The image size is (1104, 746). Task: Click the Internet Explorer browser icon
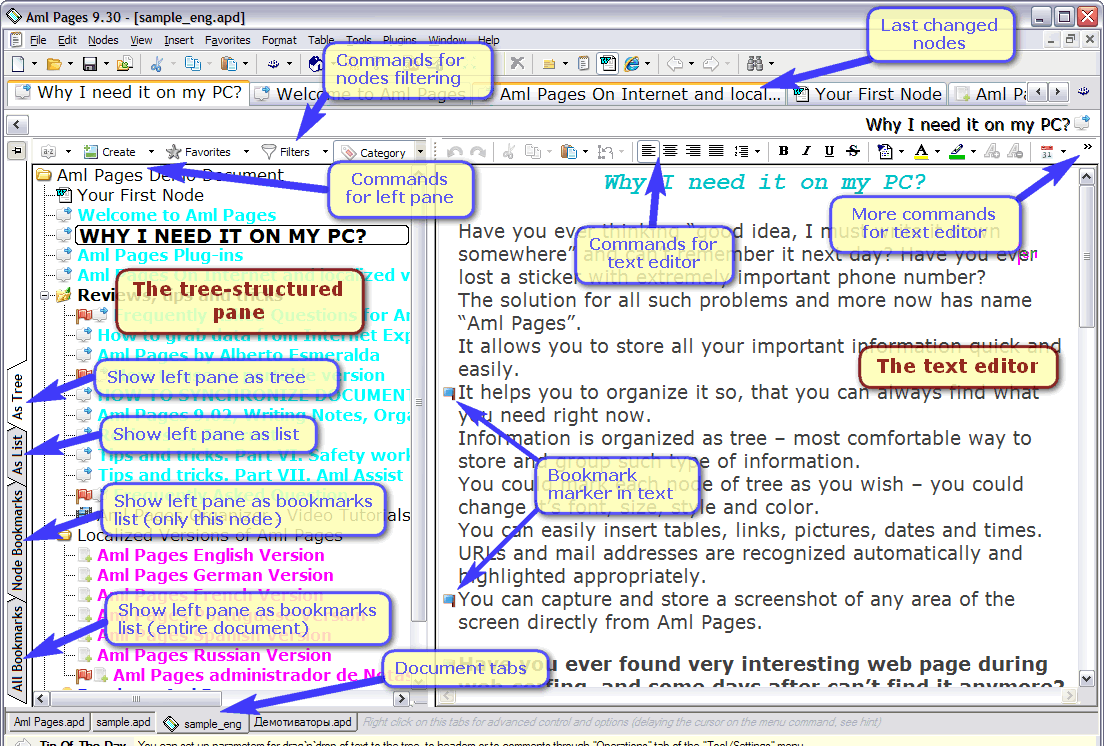pos(631,64)
